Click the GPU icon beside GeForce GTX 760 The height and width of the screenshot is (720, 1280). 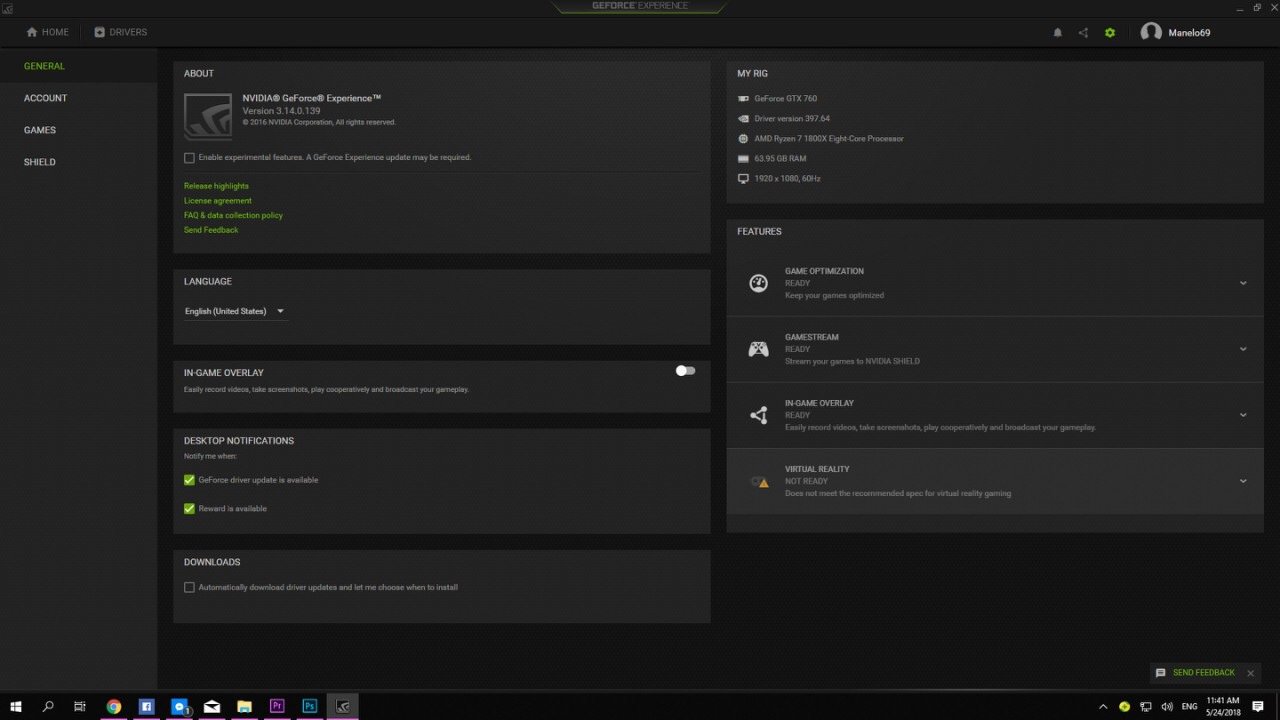(743, 99)
